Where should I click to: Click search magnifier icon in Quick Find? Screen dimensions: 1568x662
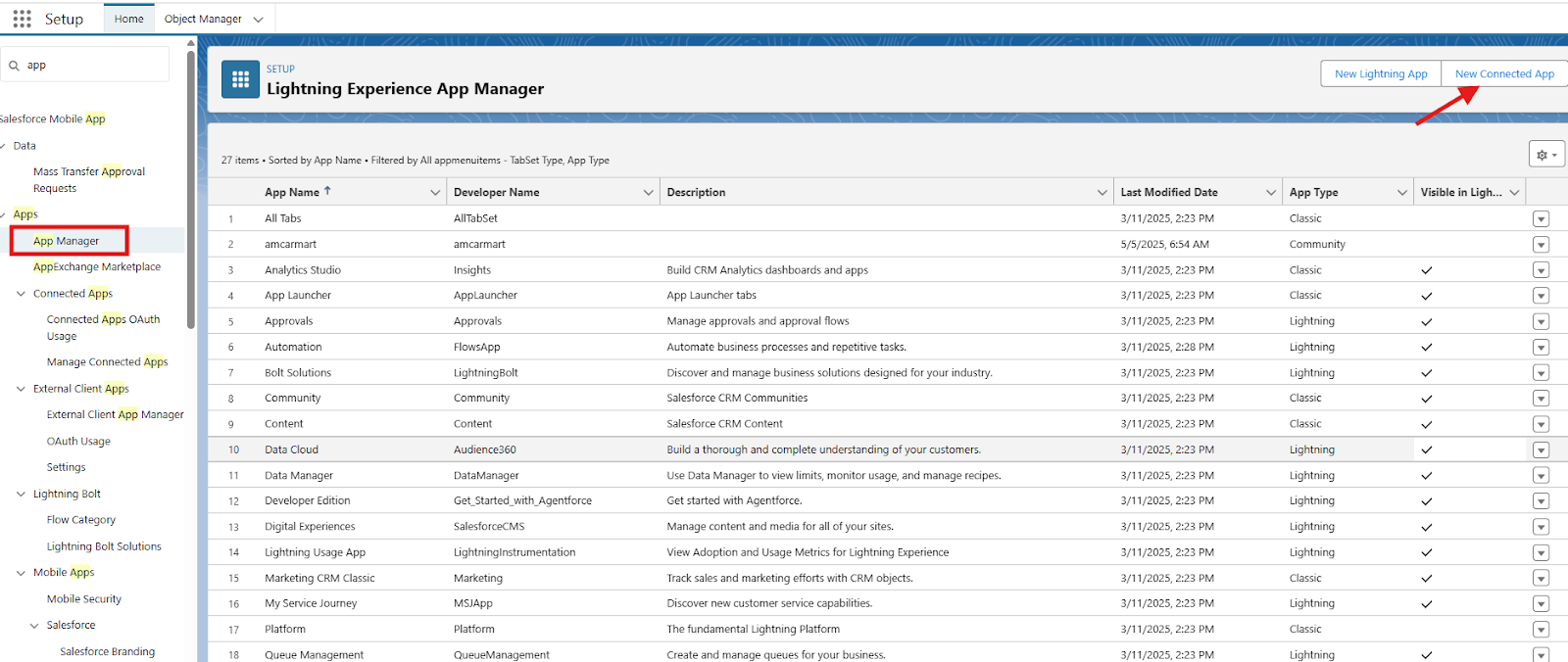pyautogui.click(x=14, y=66)
